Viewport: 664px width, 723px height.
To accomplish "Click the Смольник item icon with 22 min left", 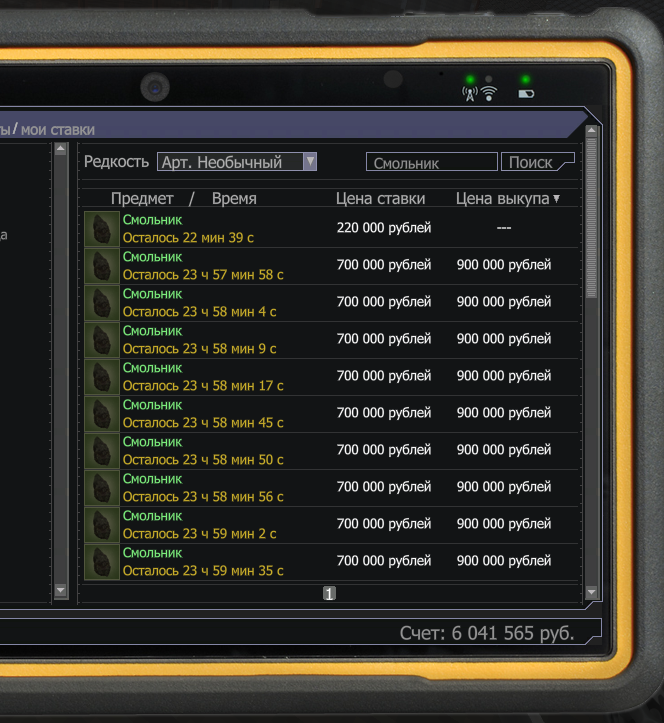I will tap(101, 228).
